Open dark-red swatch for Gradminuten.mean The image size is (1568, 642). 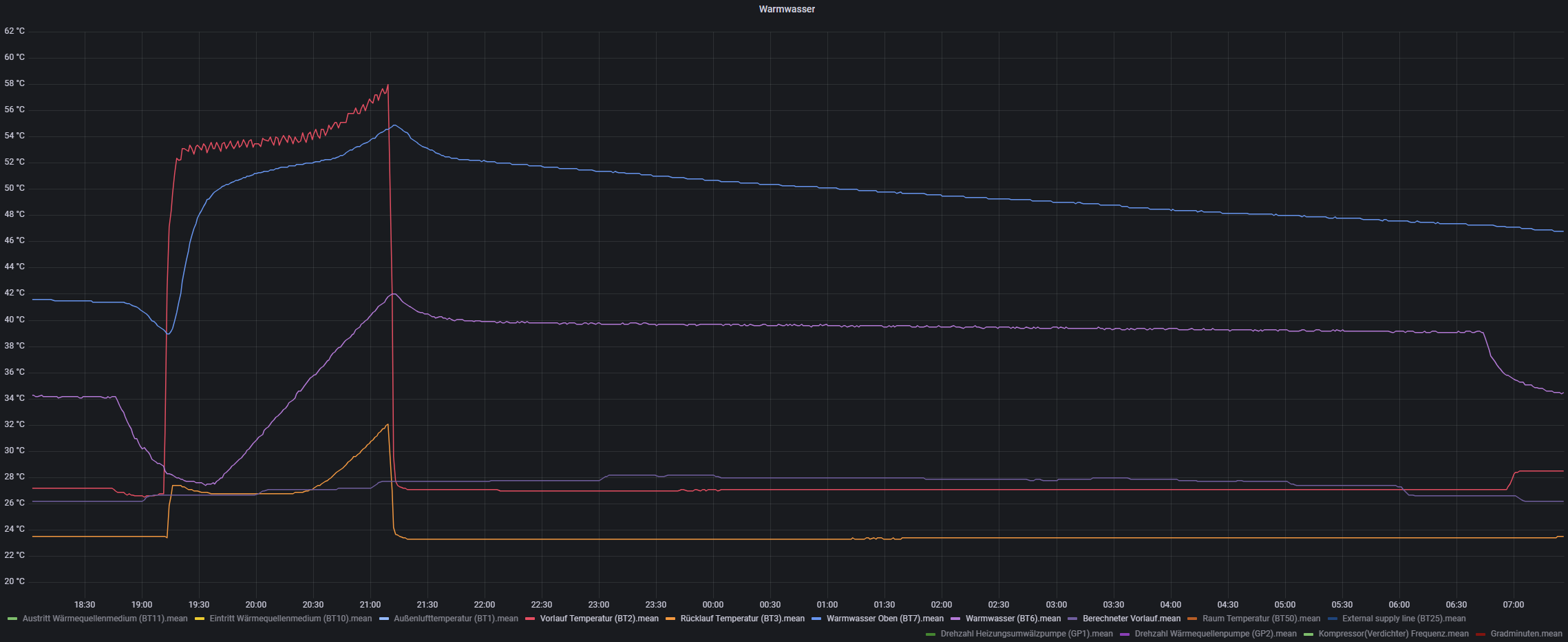point(1480,634)
